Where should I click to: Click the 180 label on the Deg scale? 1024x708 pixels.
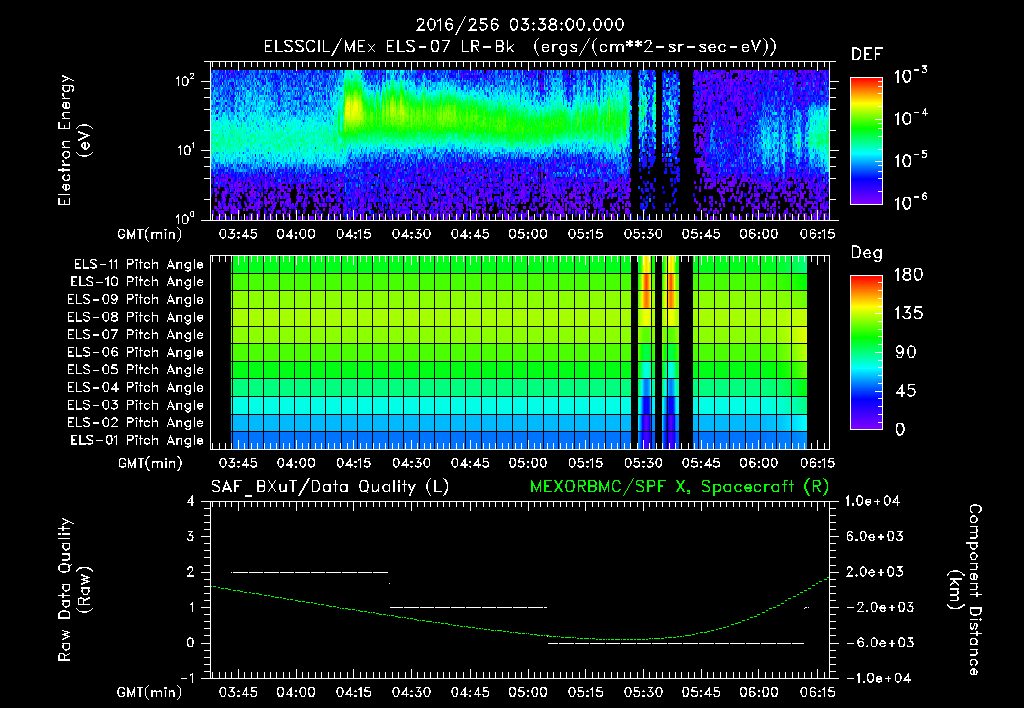click(x=908, y=275)
